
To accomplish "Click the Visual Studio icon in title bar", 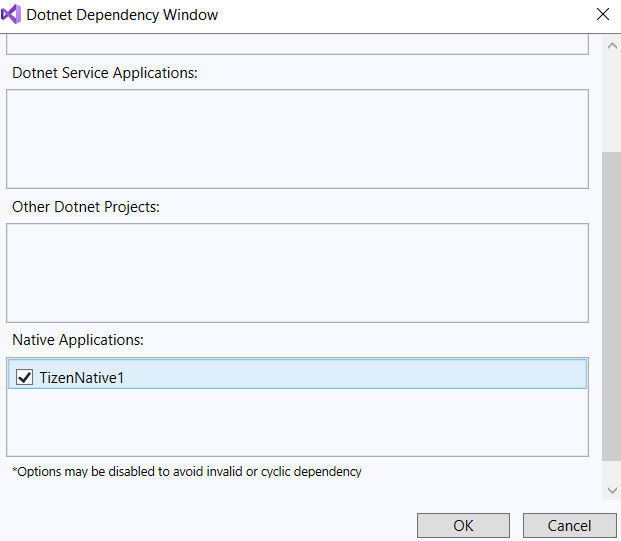I will tap(13, 15).
